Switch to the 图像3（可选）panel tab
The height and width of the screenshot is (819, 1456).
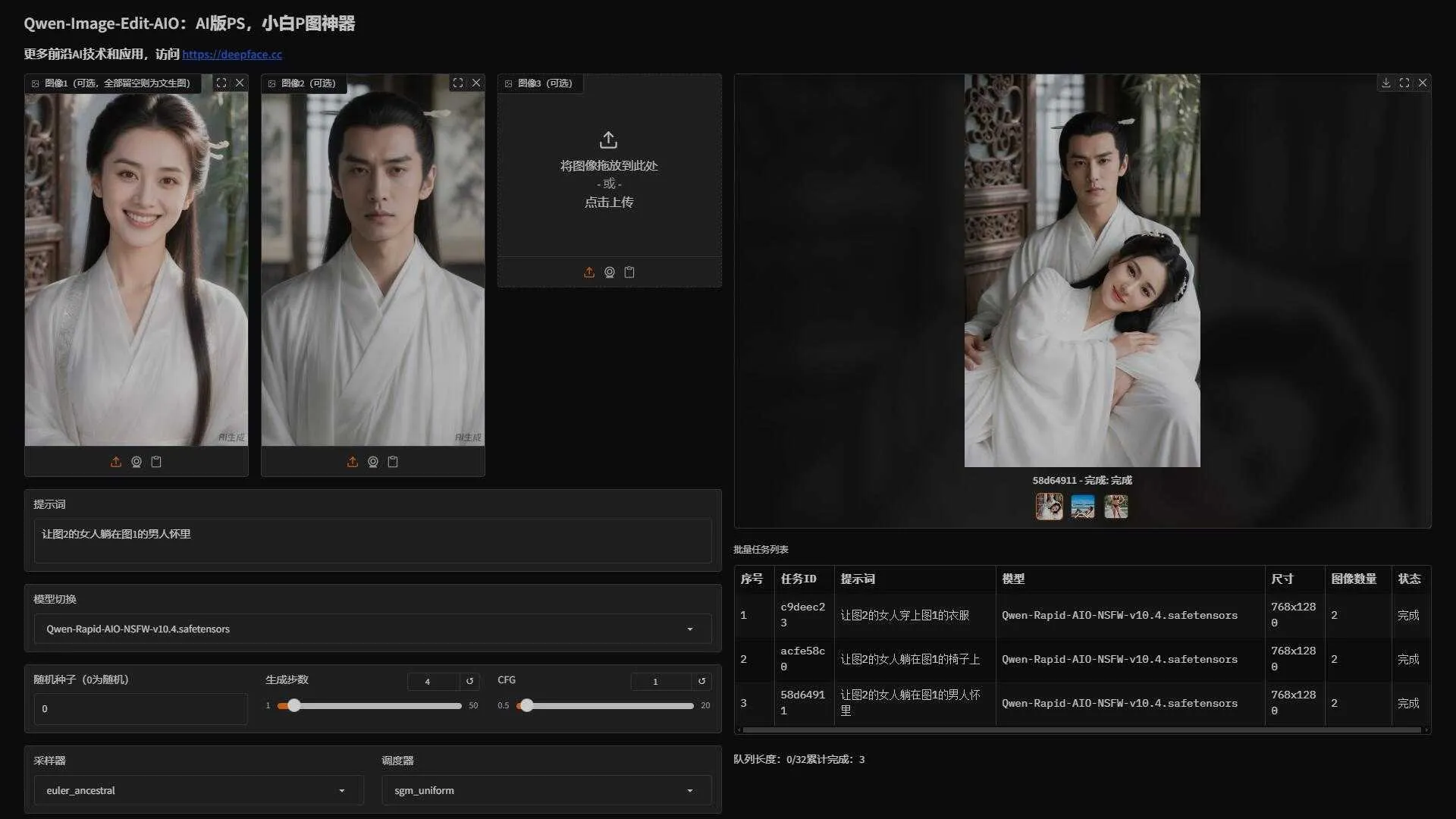coord(539,83)
